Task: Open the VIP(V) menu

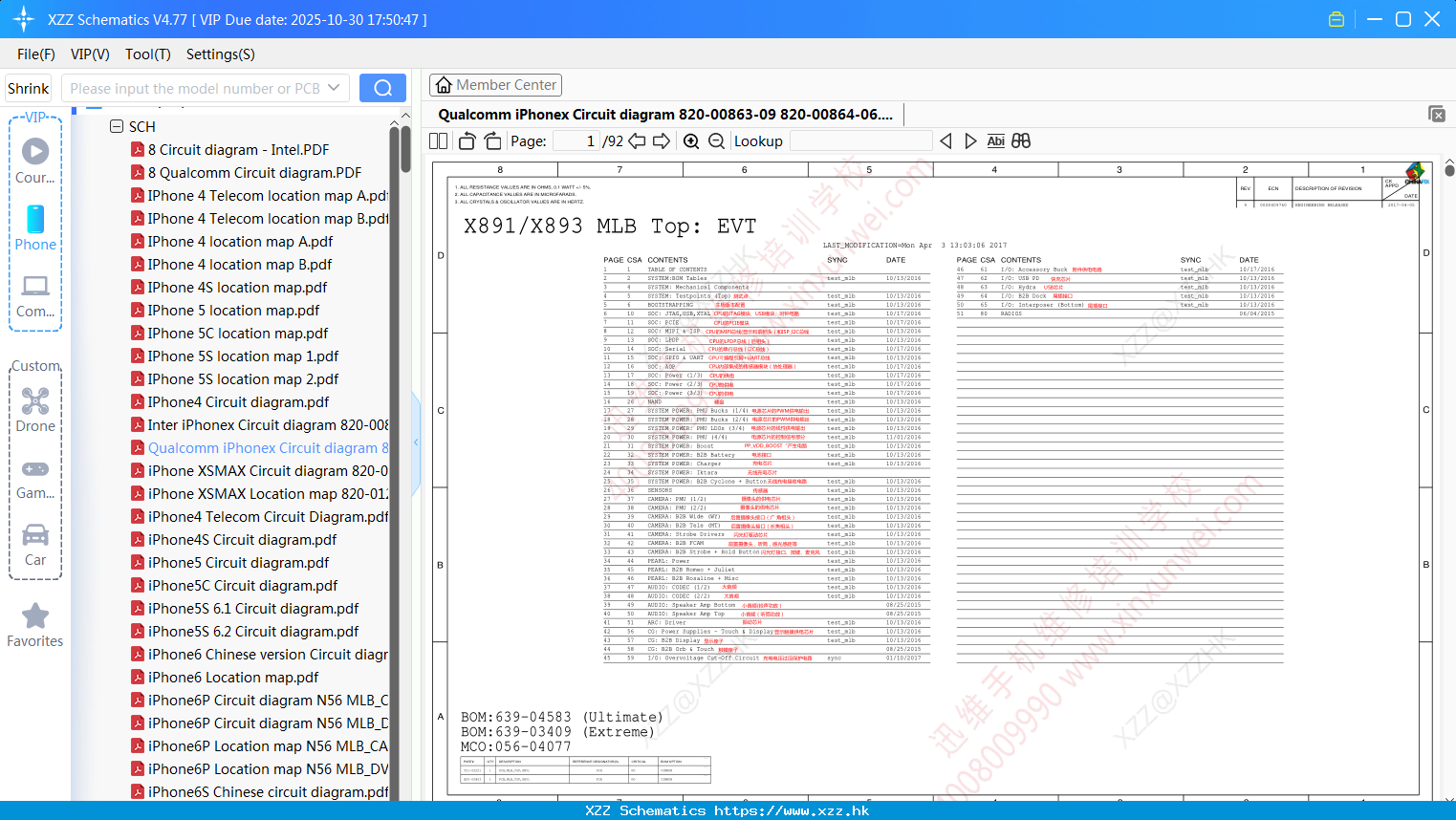Action: [x=90, y=54]
